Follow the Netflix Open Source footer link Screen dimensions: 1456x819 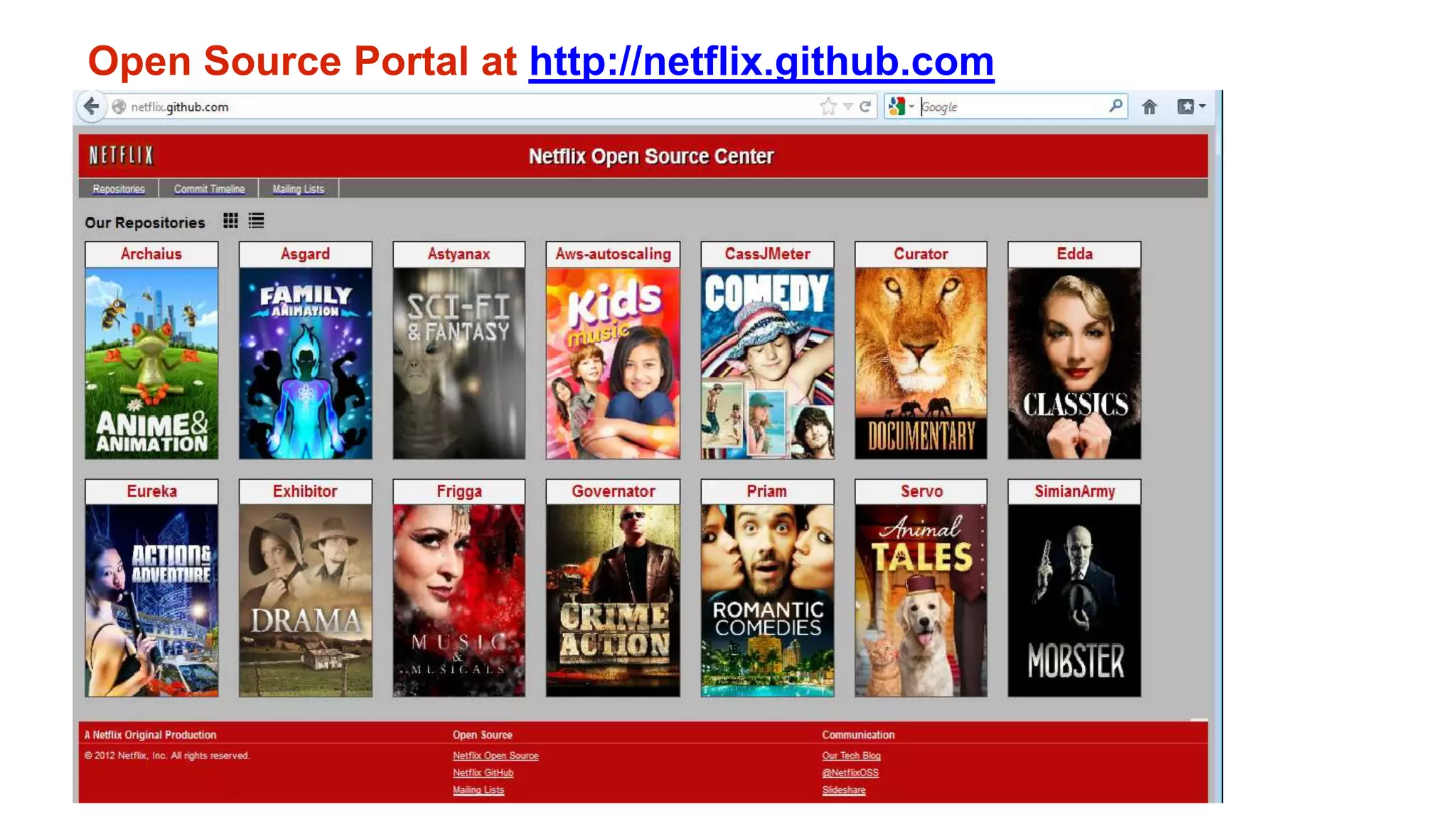(x=496, y=756)
